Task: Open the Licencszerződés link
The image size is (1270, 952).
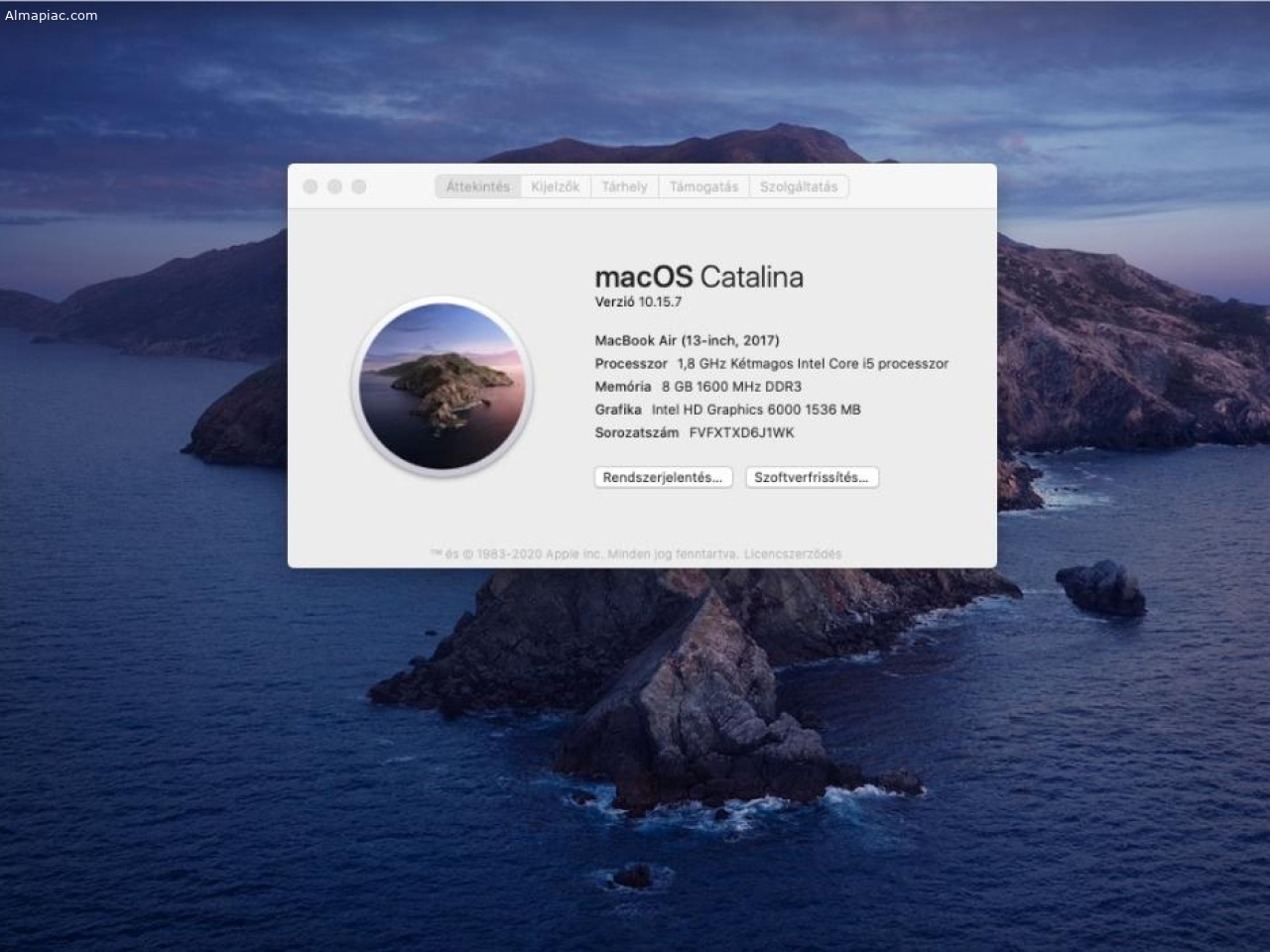Action: [793, 554]
